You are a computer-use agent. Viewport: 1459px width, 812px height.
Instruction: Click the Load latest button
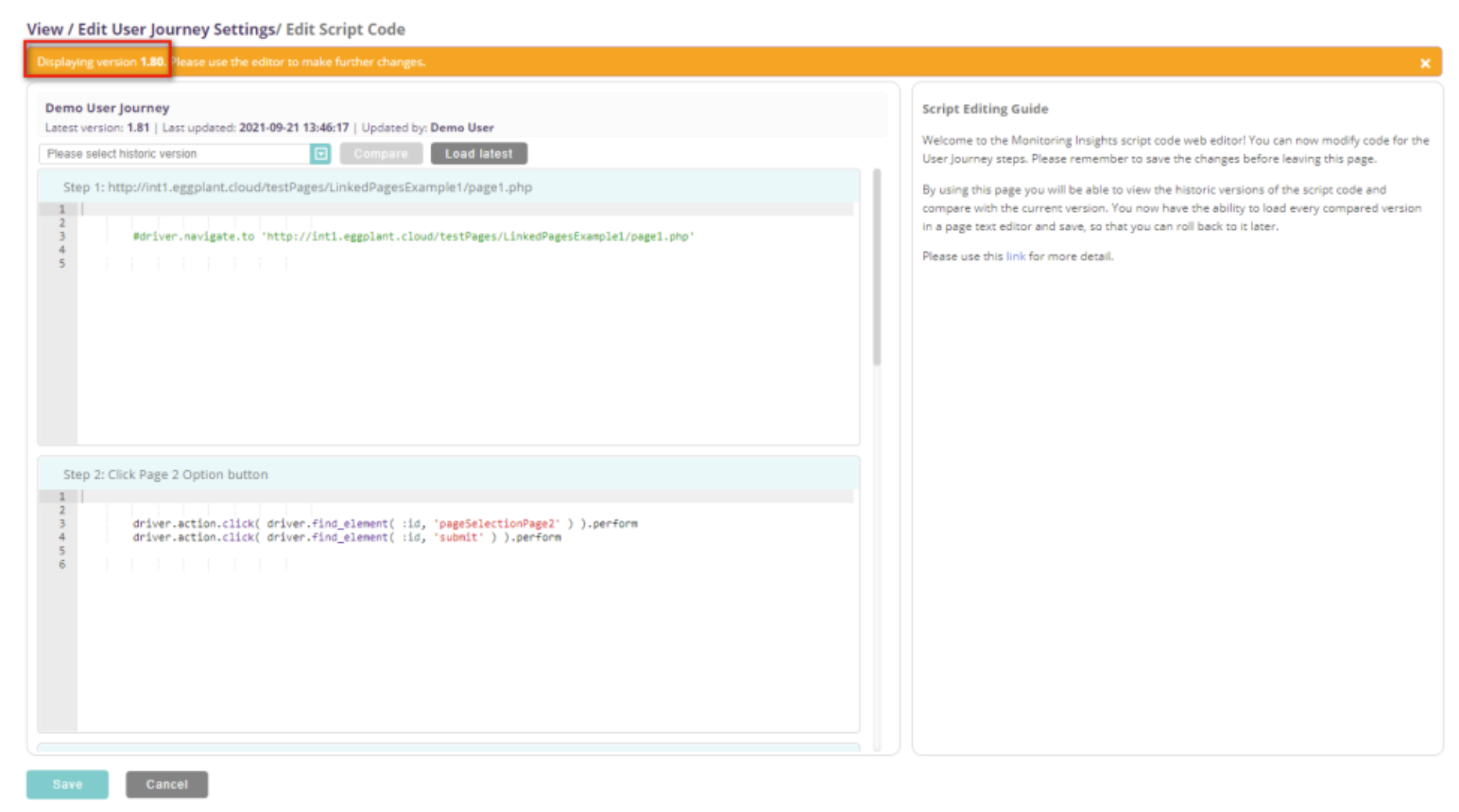(x=478, y=154)
